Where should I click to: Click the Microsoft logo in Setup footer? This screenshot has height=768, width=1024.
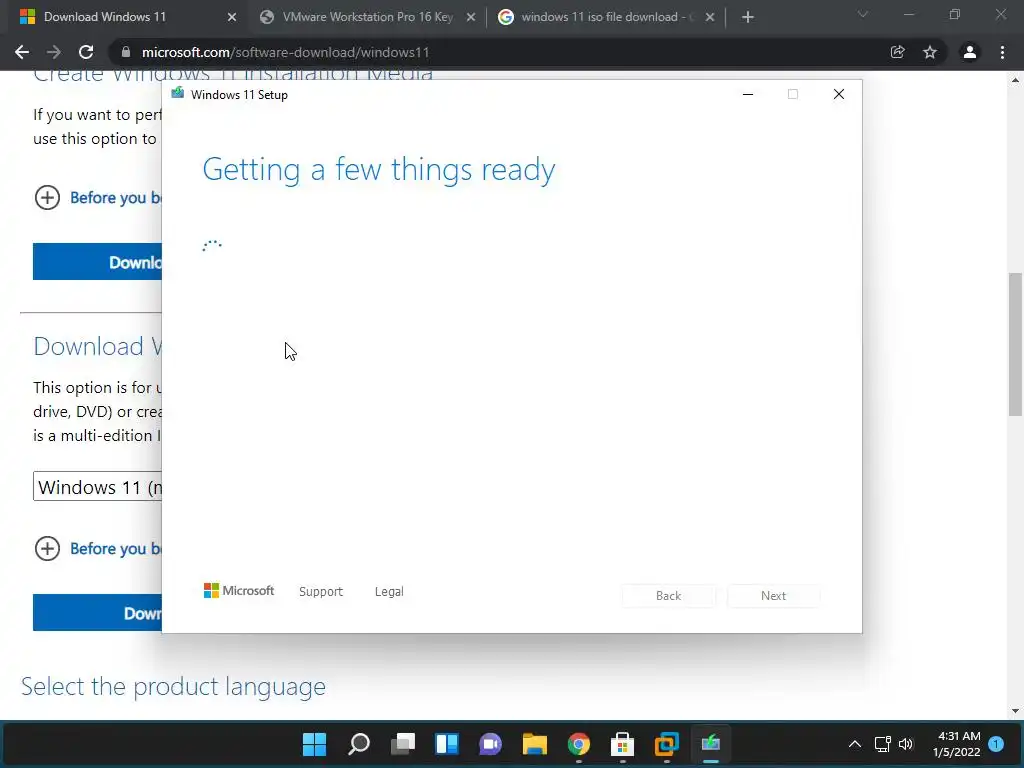coord(239,590)
